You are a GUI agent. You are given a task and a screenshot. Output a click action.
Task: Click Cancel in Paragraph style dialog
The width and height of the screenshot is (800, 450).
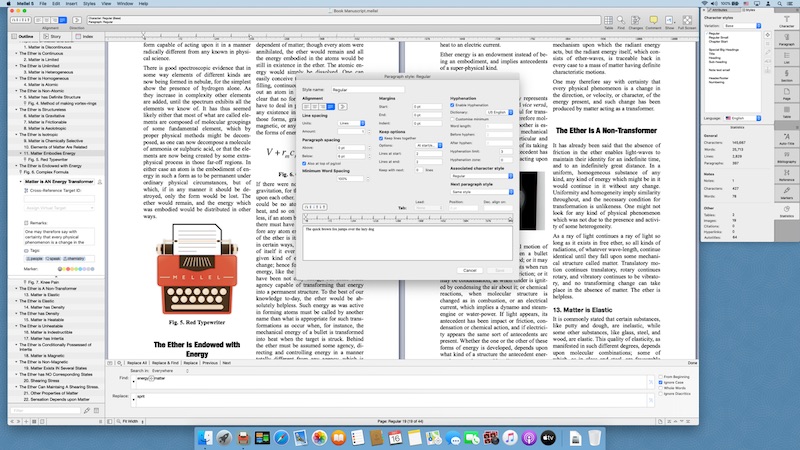(x=469, y=270)
